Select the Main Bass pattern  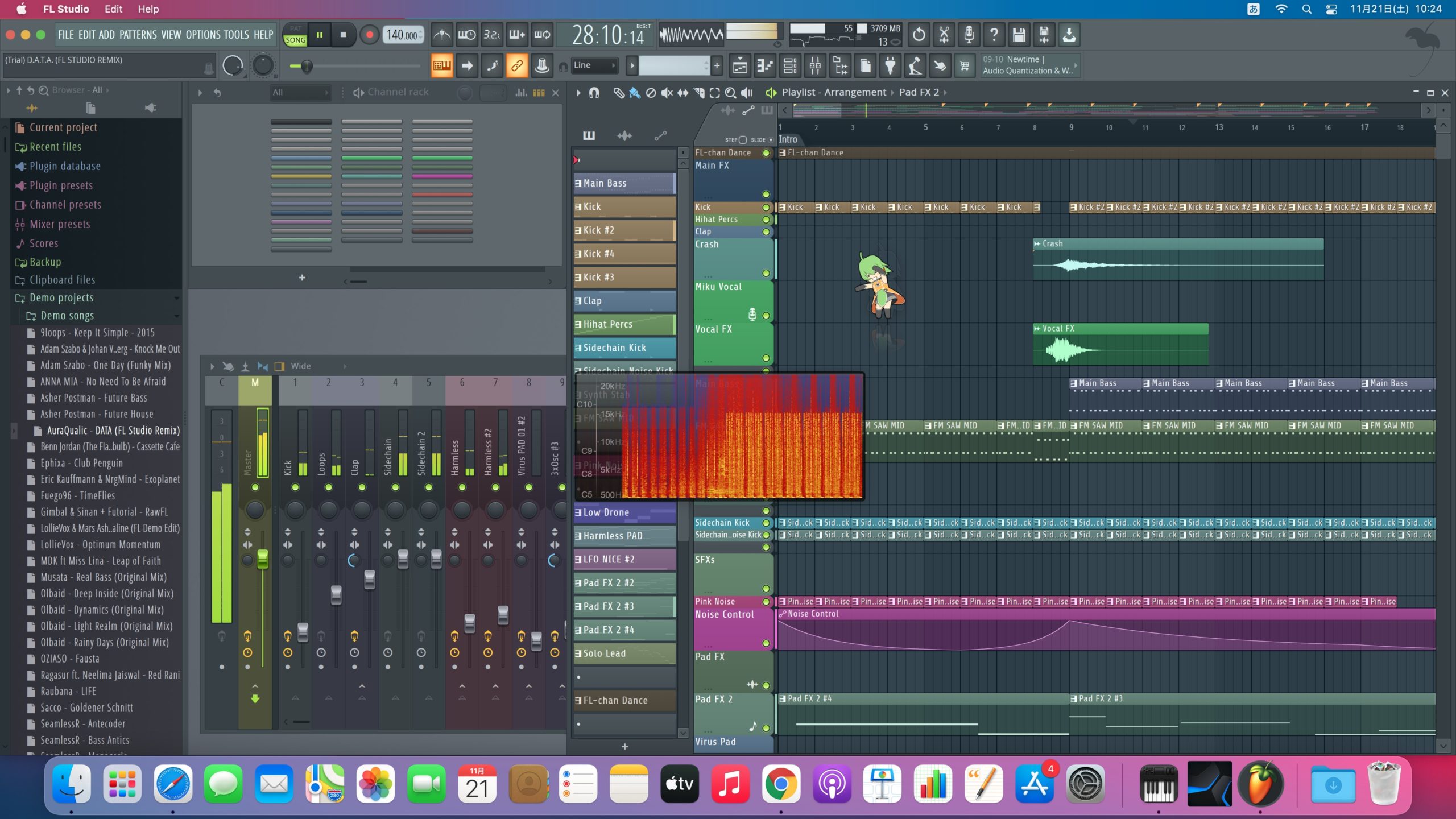(x=624, y=183)
